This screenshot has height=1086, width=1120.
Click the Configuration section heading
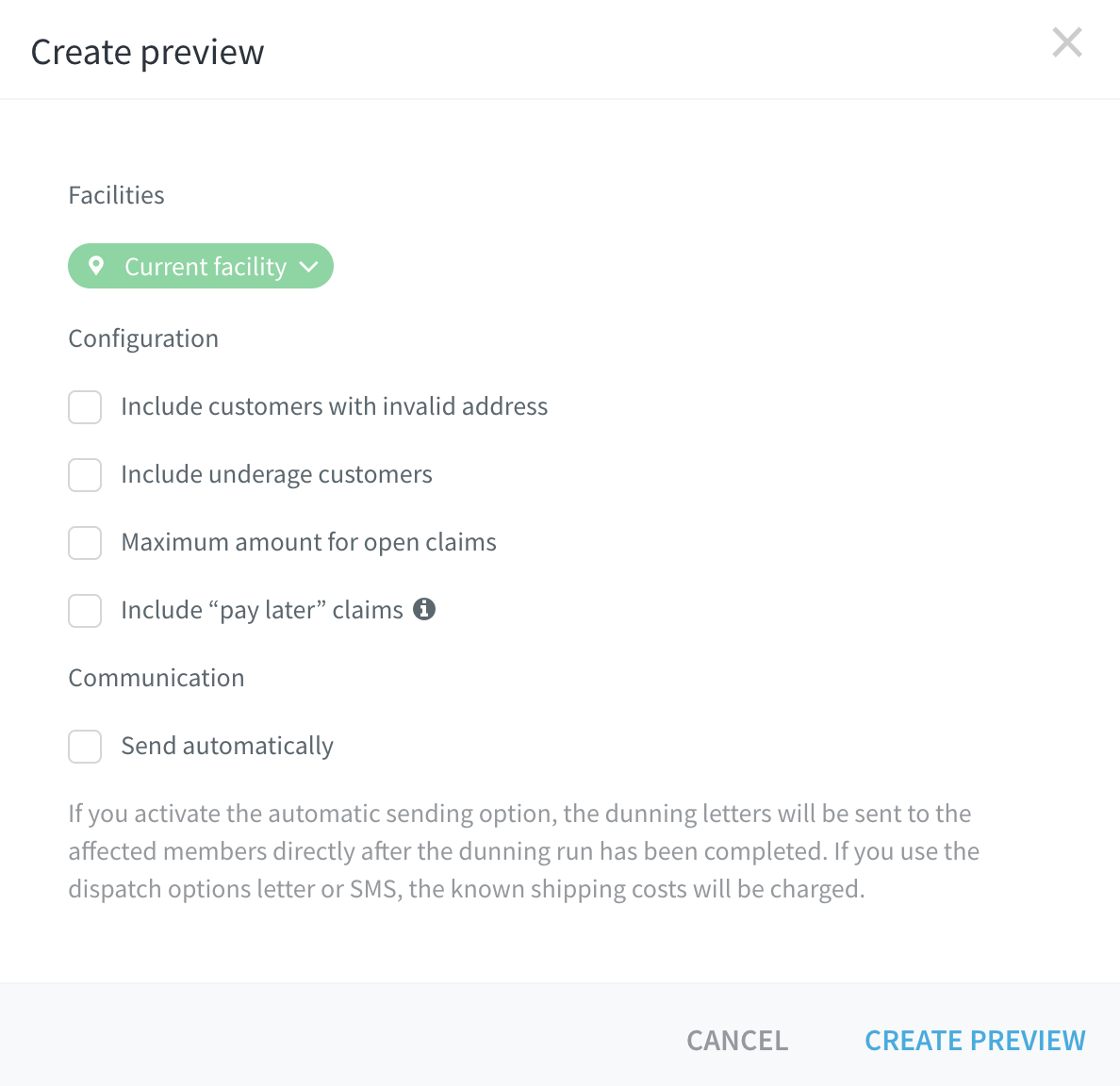point(143,338)
